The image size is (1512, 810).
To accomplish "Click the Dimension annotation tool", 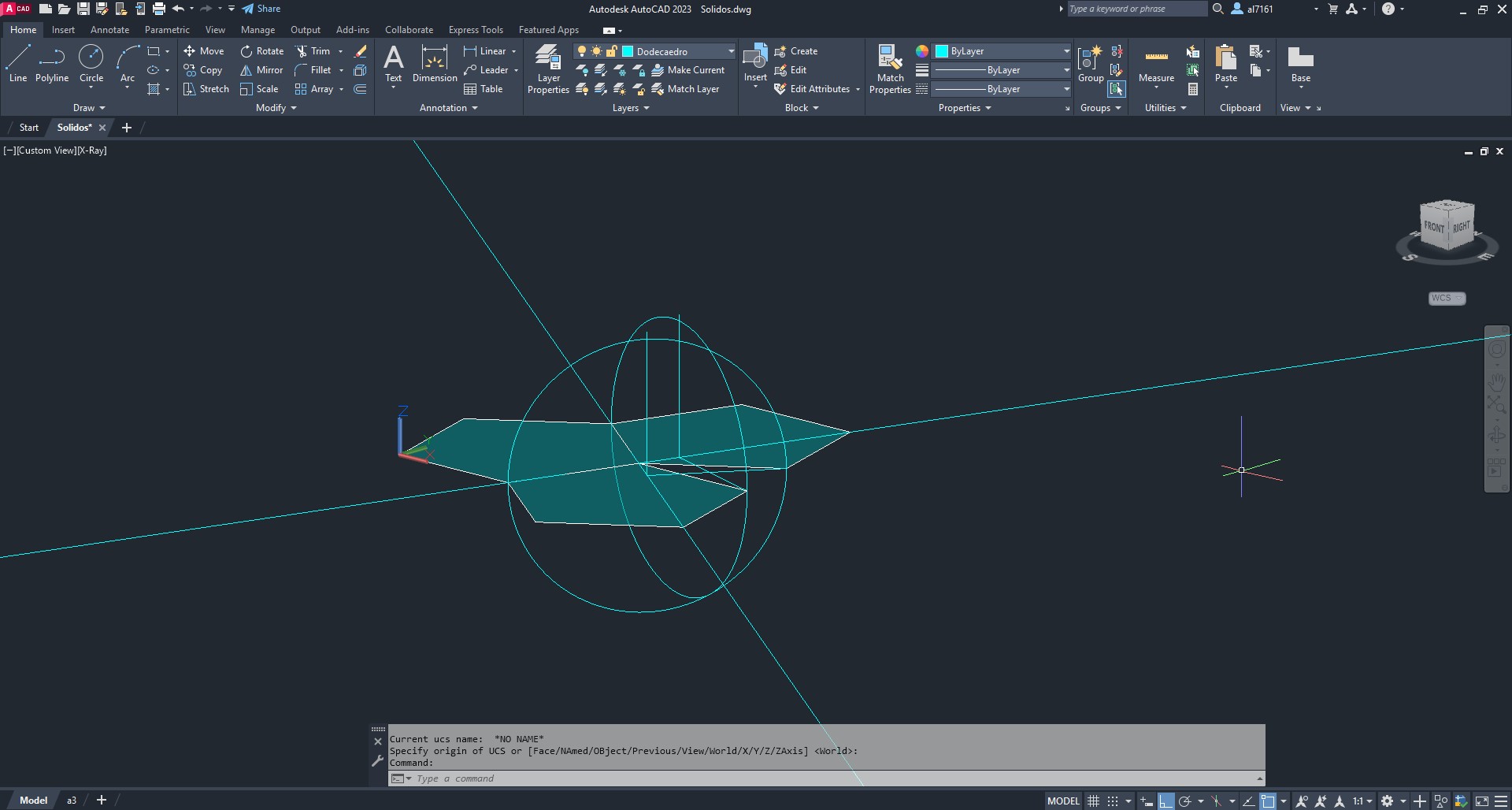I will click(434, 64).
